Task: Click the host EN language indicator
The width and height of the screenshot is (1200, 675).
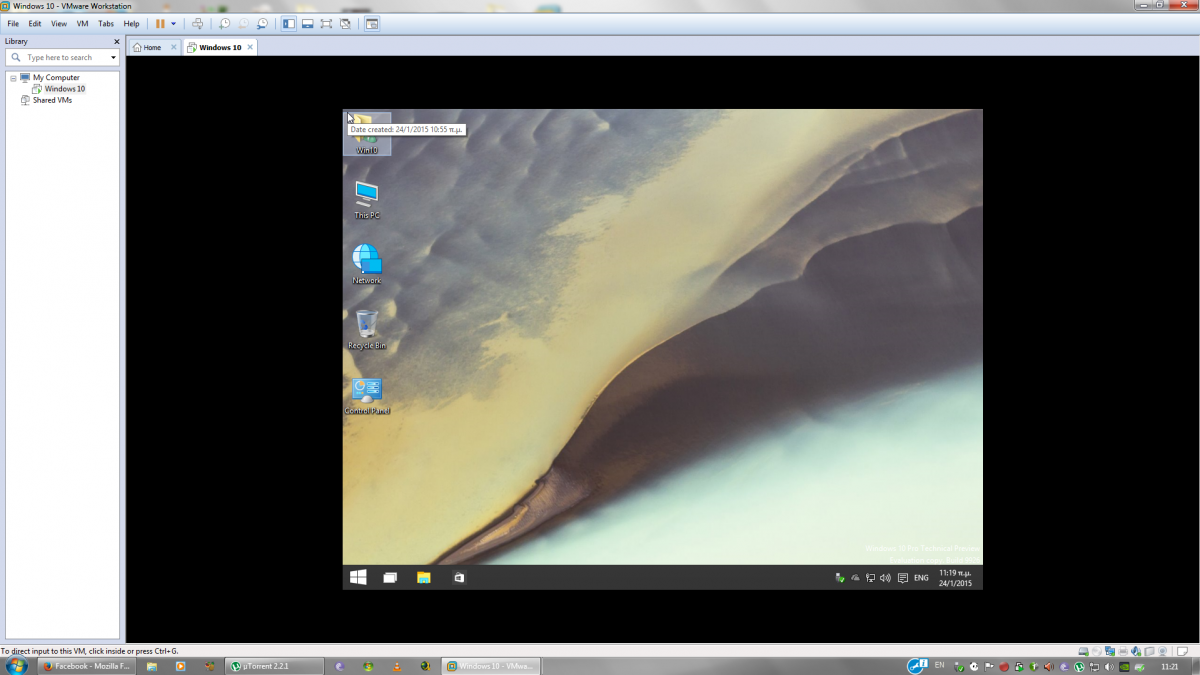Action: 939,664
